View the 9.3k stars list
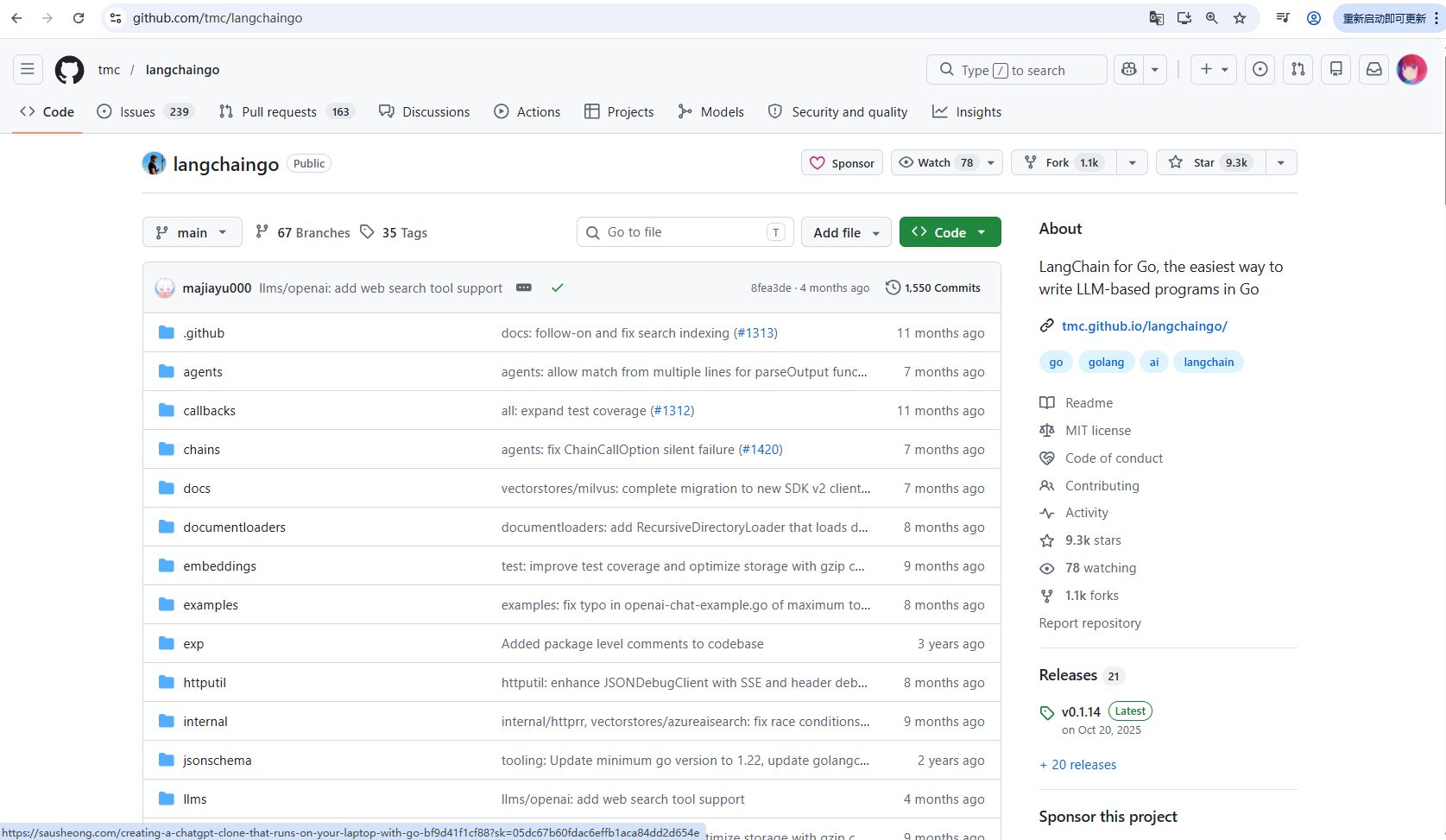Image resolution: width=1446 pixels, height=840 pixels. (x=1093, y=540)
